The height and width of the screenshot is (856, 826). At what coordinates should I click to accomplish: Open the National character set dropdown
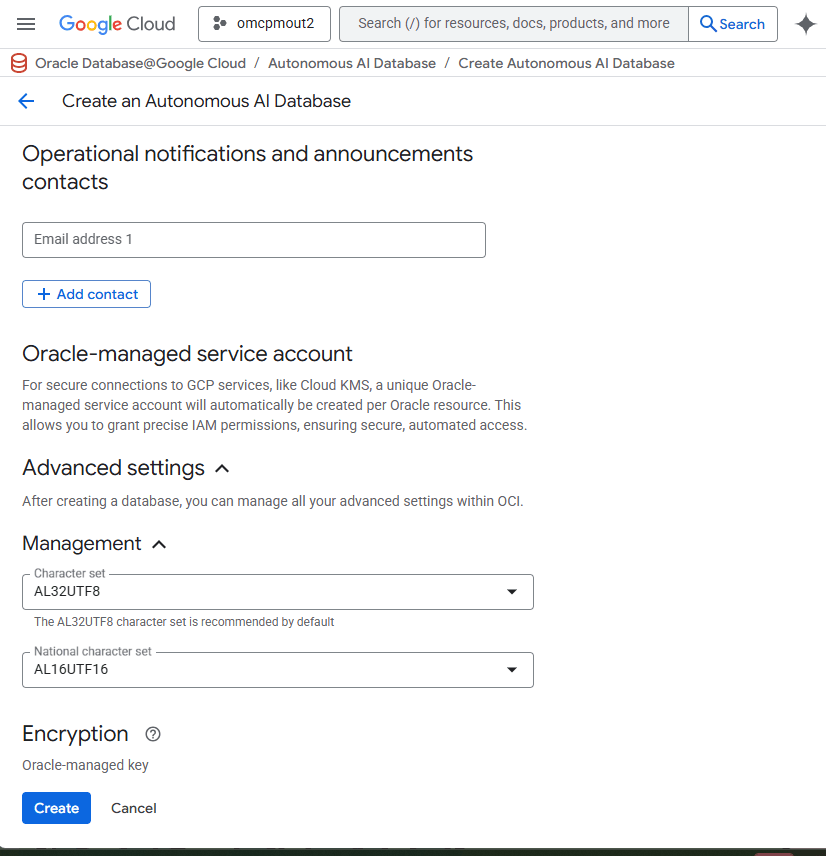[x=513, y=669]
